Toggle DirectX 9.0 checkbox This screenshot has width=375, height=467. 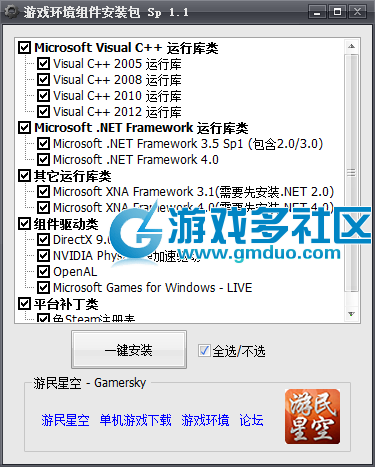(44, 240)
